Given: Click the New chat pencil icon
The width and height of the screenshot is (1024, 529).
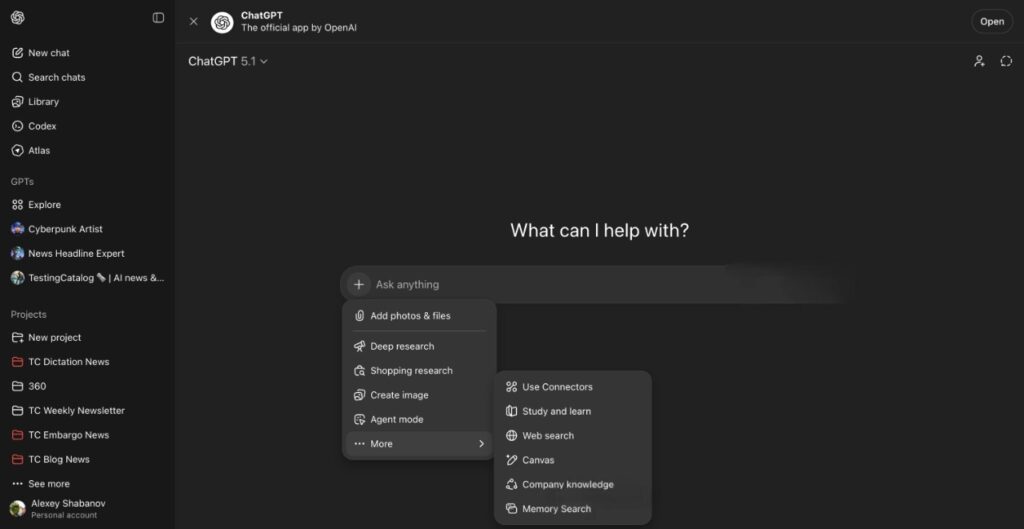Looking at the screenshot, I should 18,53.
